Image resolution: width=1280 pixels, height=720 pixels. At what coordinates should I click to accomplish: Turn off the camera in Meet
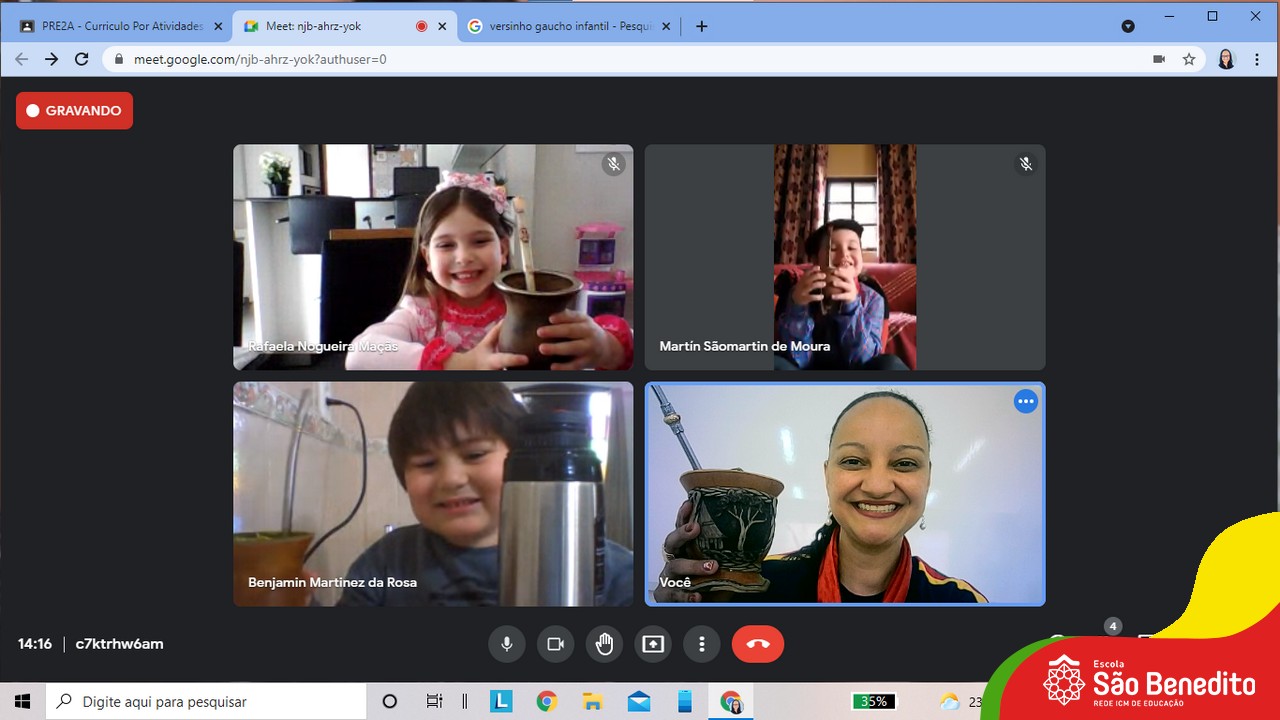click(555, 644)
